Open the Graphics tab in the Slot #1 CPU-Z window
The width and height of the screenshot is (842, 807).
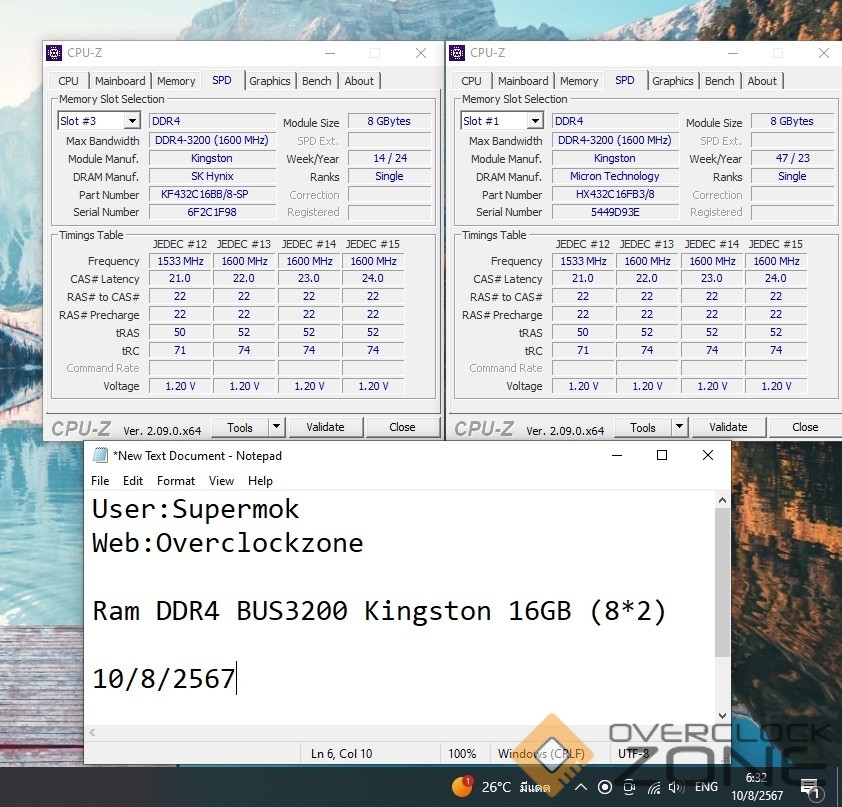coord(673,81)
